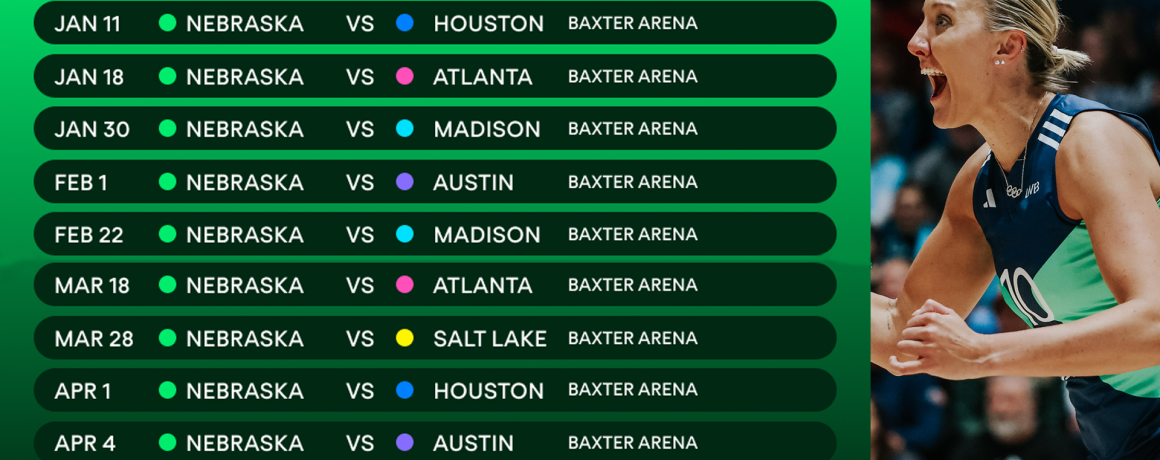Click the green Nebraska dot in the Mar 18 row
Image resolution: width=1160 pixels, height=460 pixels.
(x=168, y=285)
